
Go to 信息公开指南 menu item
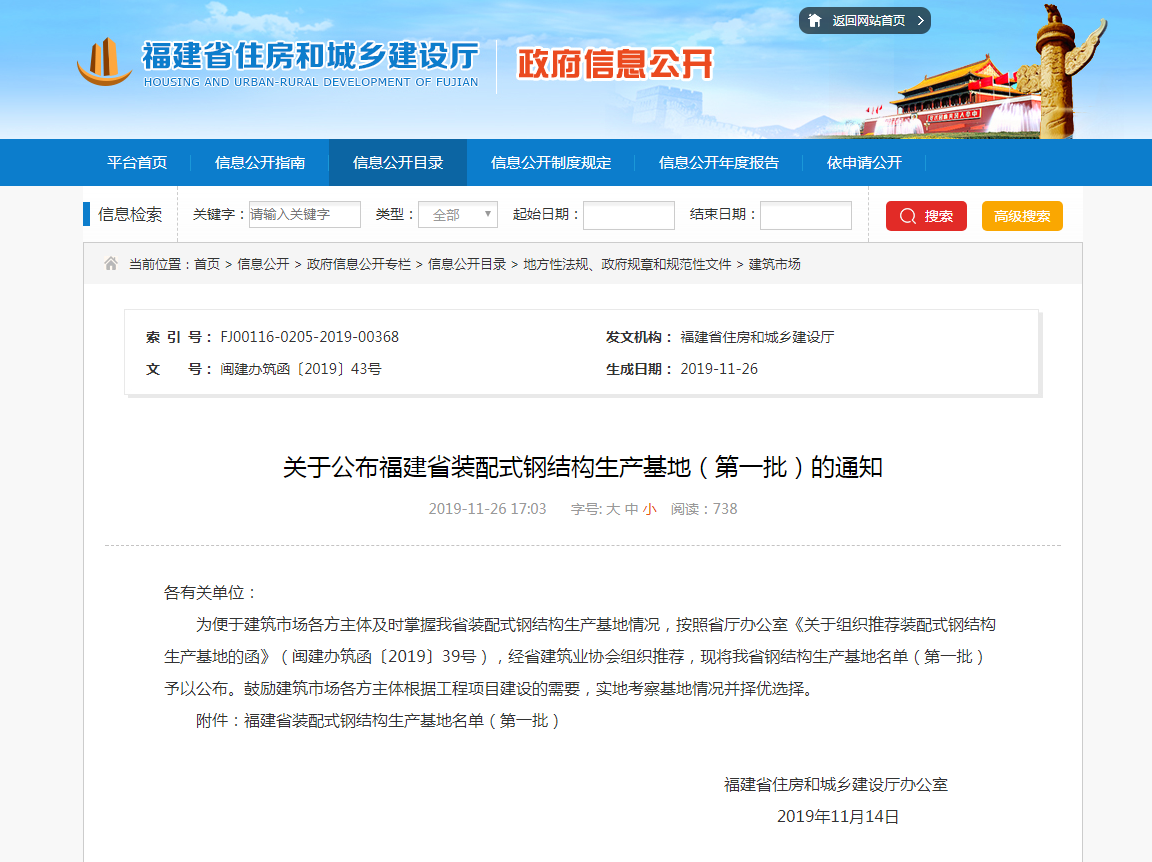coord(260,163)
